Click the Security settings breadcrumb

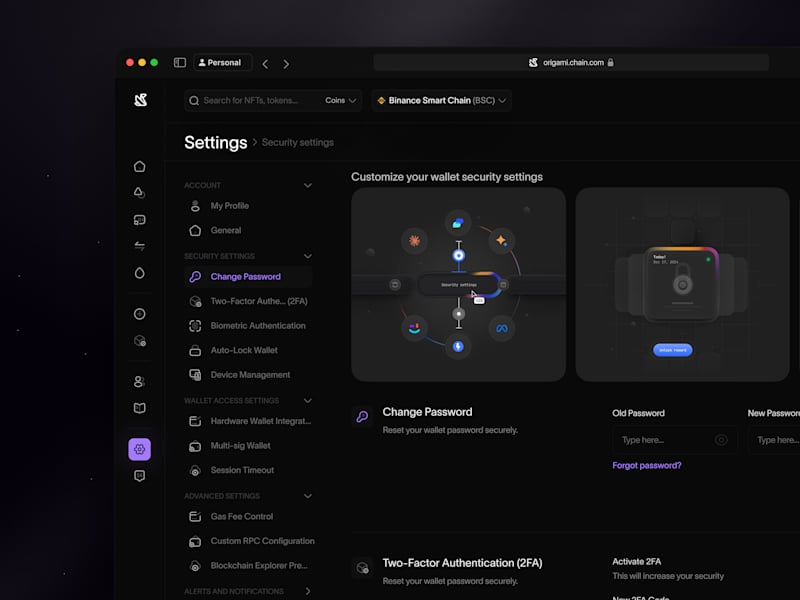coord(297,142)
